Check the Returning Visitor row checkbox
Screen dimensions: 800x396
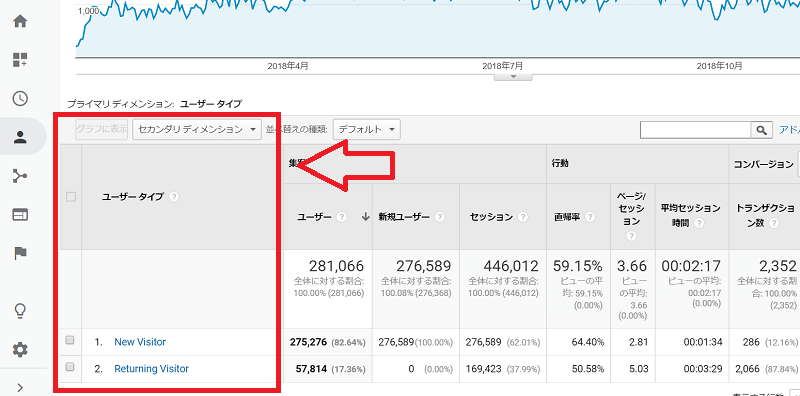70,367
